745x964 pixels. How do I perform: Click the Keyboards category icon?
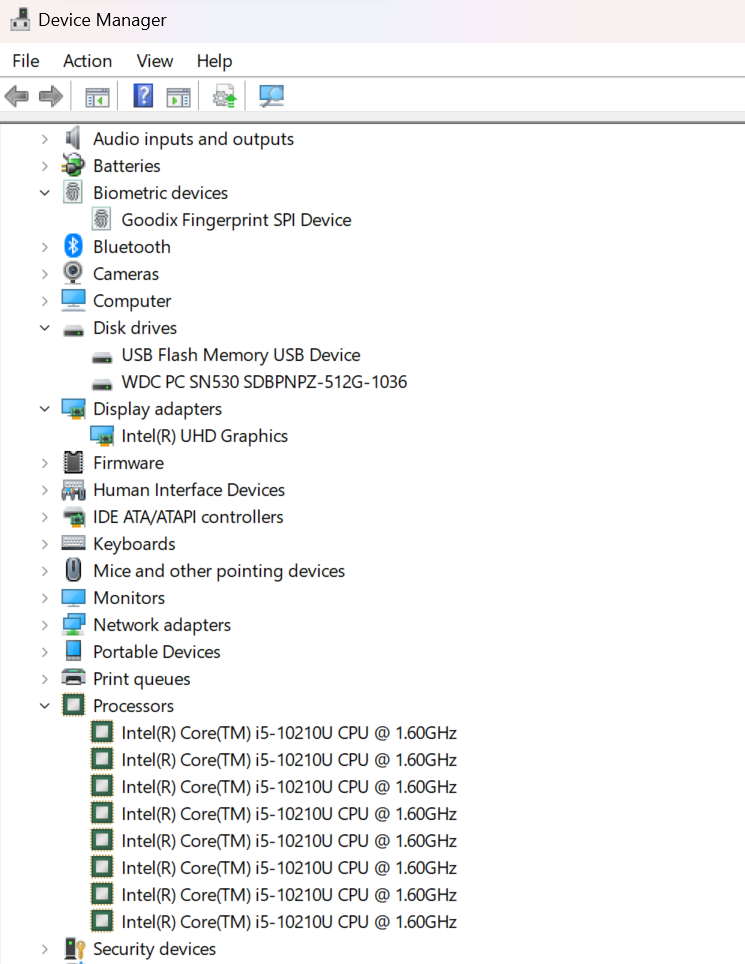tap(73, 543)
